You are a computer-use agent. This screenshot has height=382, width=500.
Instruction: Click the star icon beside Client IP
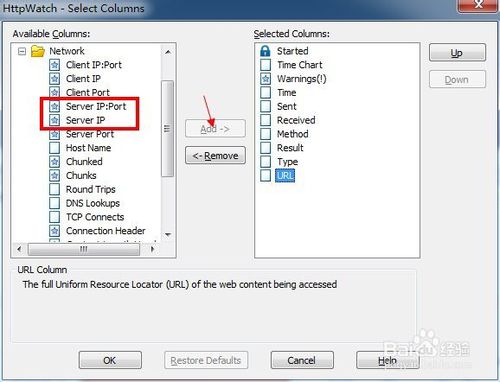pos(55,79)
